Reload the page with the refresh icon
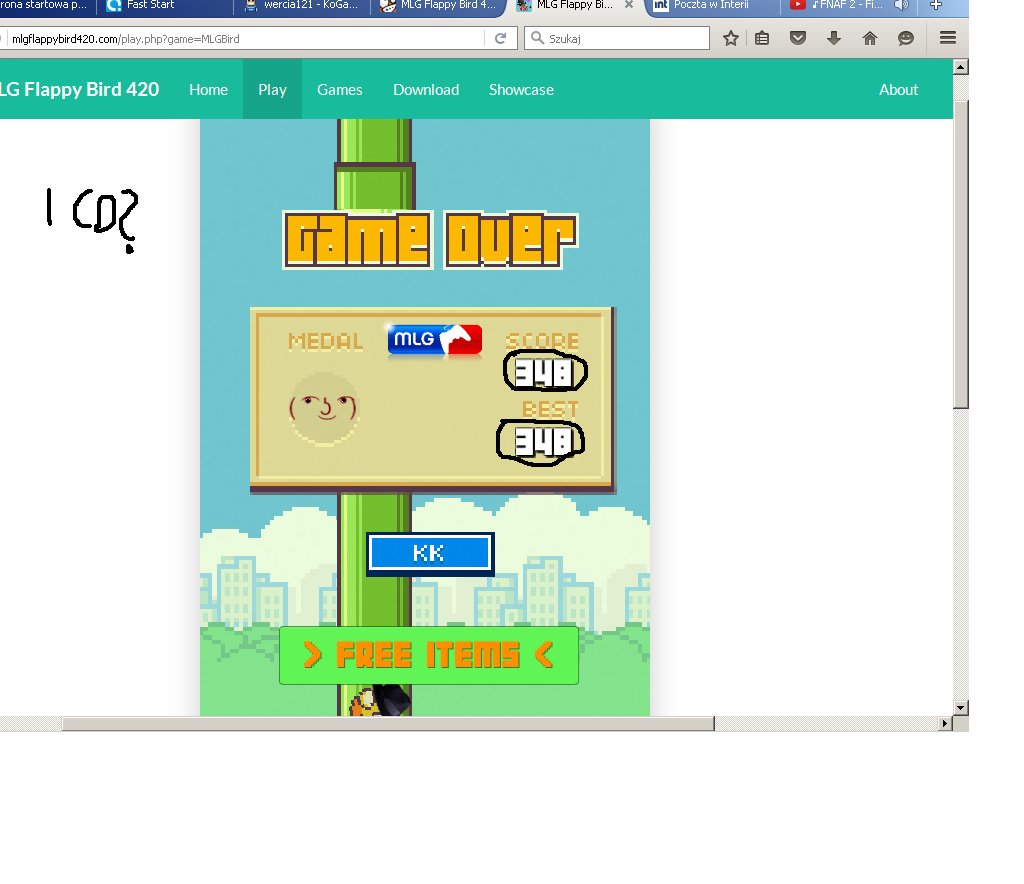Screen dimensions: 1024x884 [499, 39]
